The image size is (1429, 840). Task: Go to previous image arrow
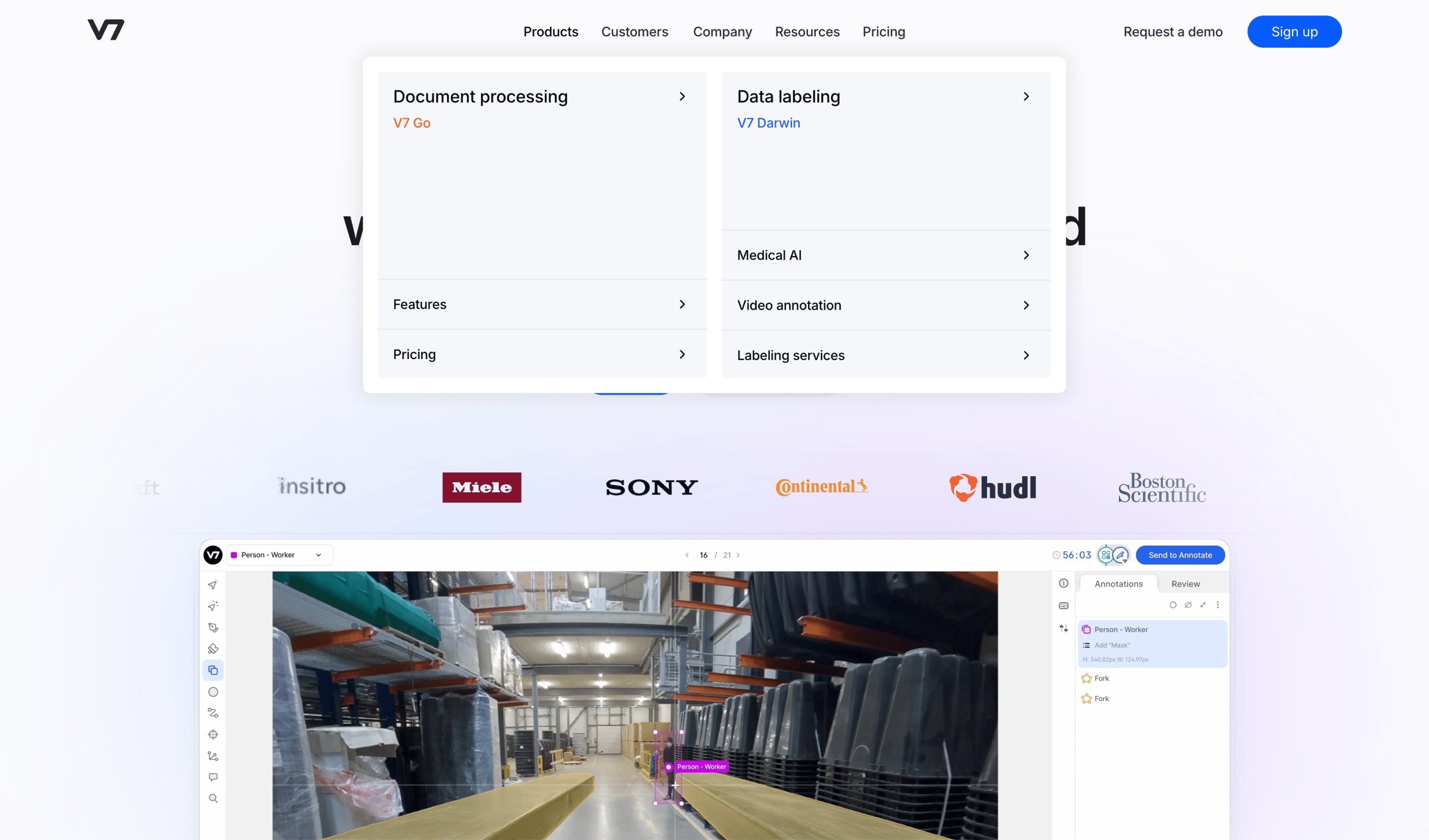click(687, 555)
